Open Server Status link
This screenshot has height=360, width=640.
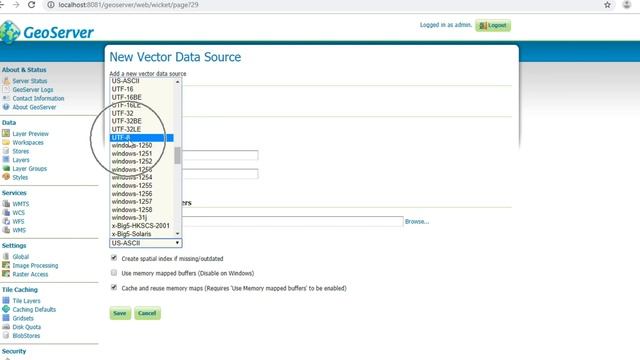click(x=30, y=81)
